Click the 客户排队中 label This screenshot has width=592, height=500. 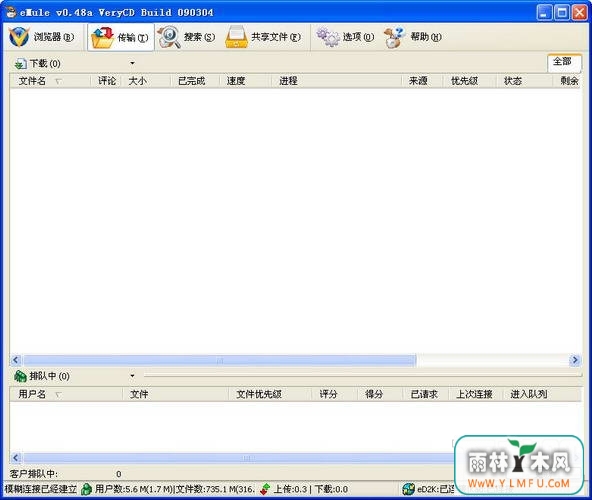[x=34, y=474]
